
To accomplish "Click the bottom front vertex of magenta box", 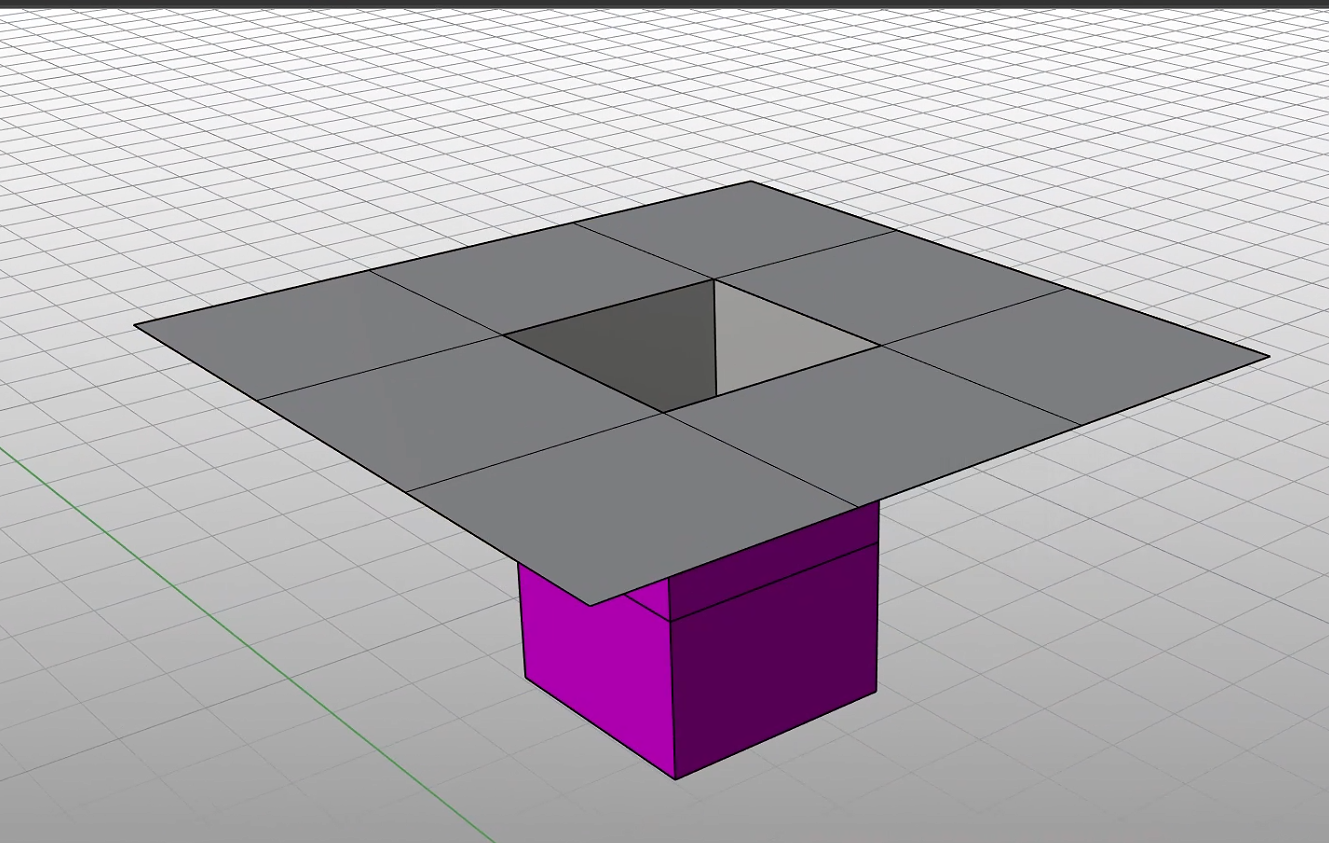I will click(x=676, y=779).
